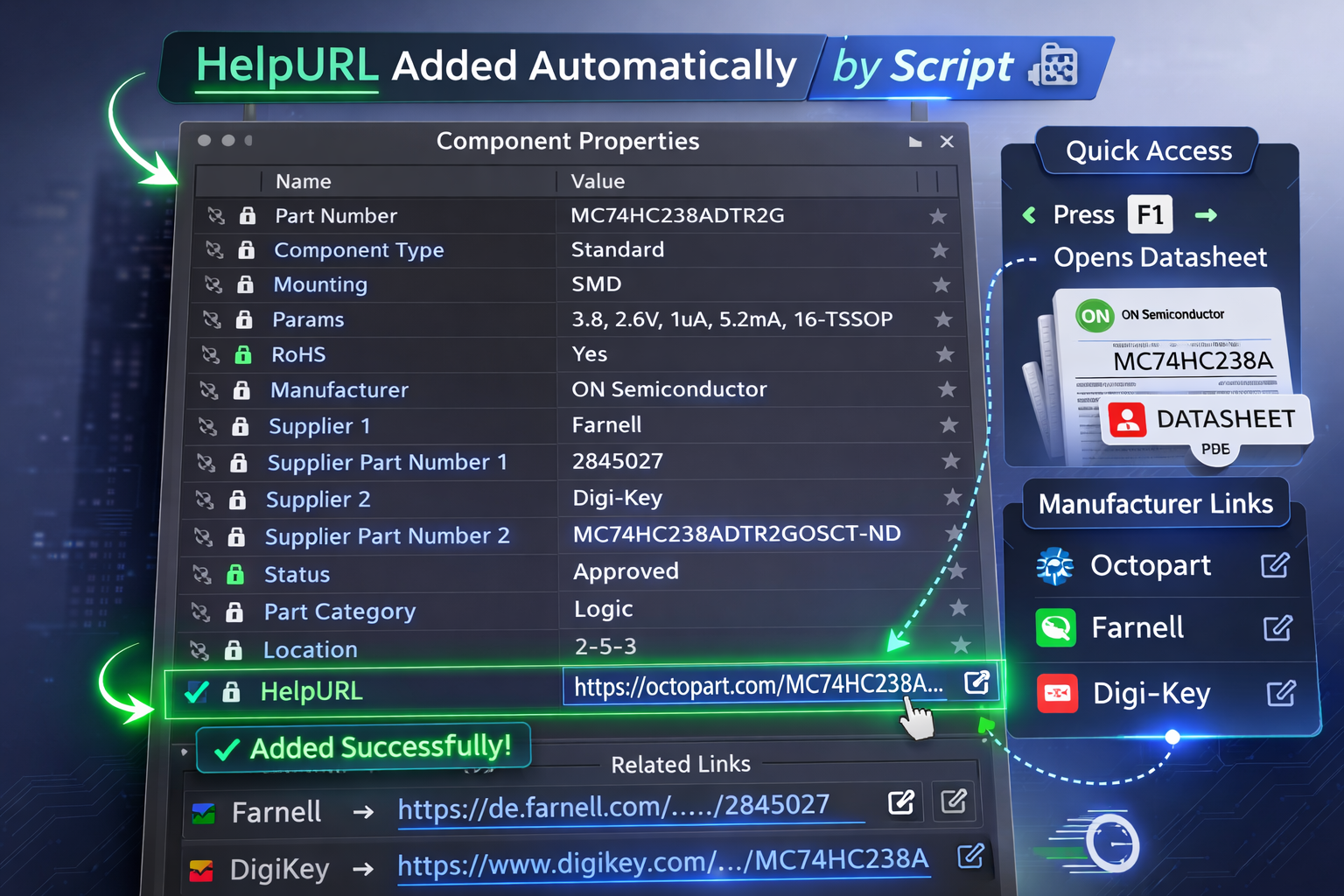Click the star in Location row
The height and width of the screenshot is (896, 1344).
(961, 646)
